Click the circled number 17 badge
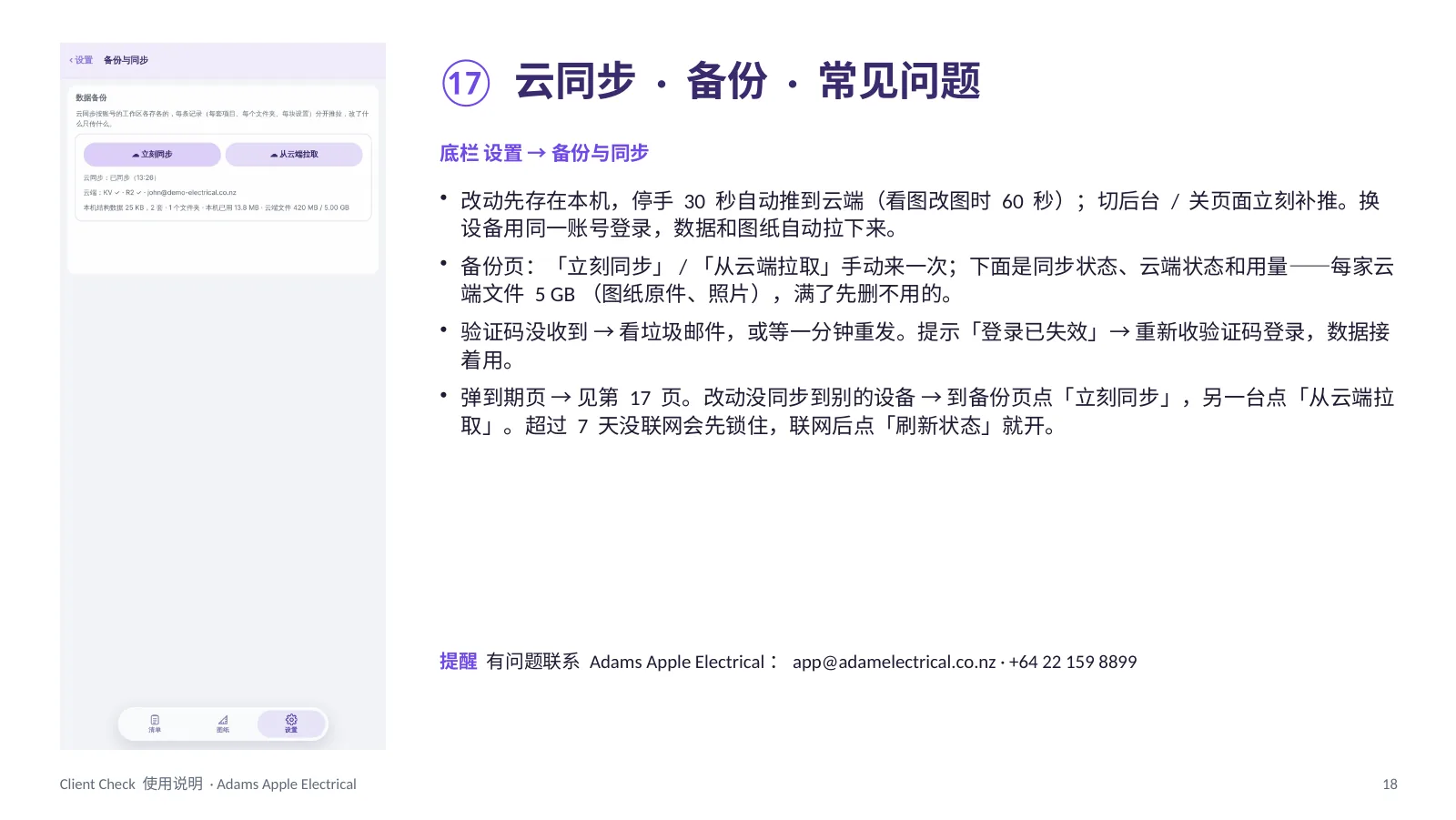Screen dimensions: 1456x820 [466, 83]
